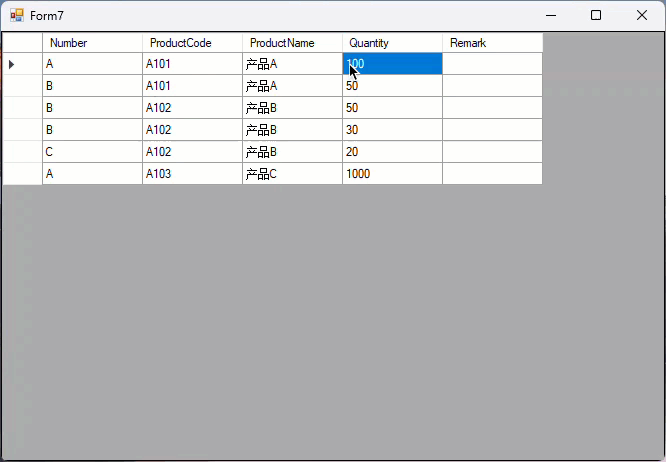666x462 pixels.
Task: Select the Quantity cell showing 20
Action: pos(392,152)
